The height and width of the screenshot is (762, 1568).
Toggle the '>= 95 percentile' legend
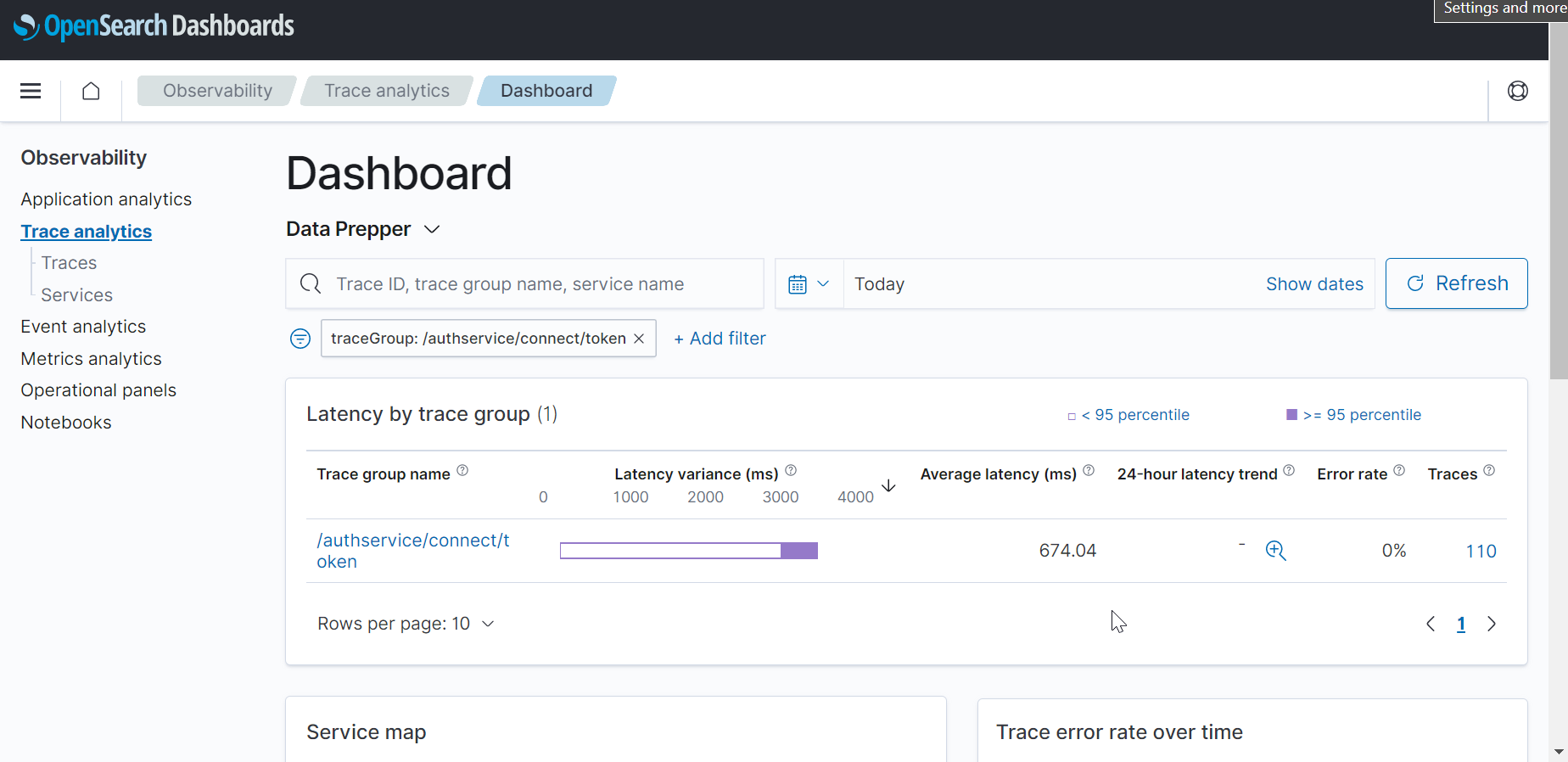point(1354,415)
